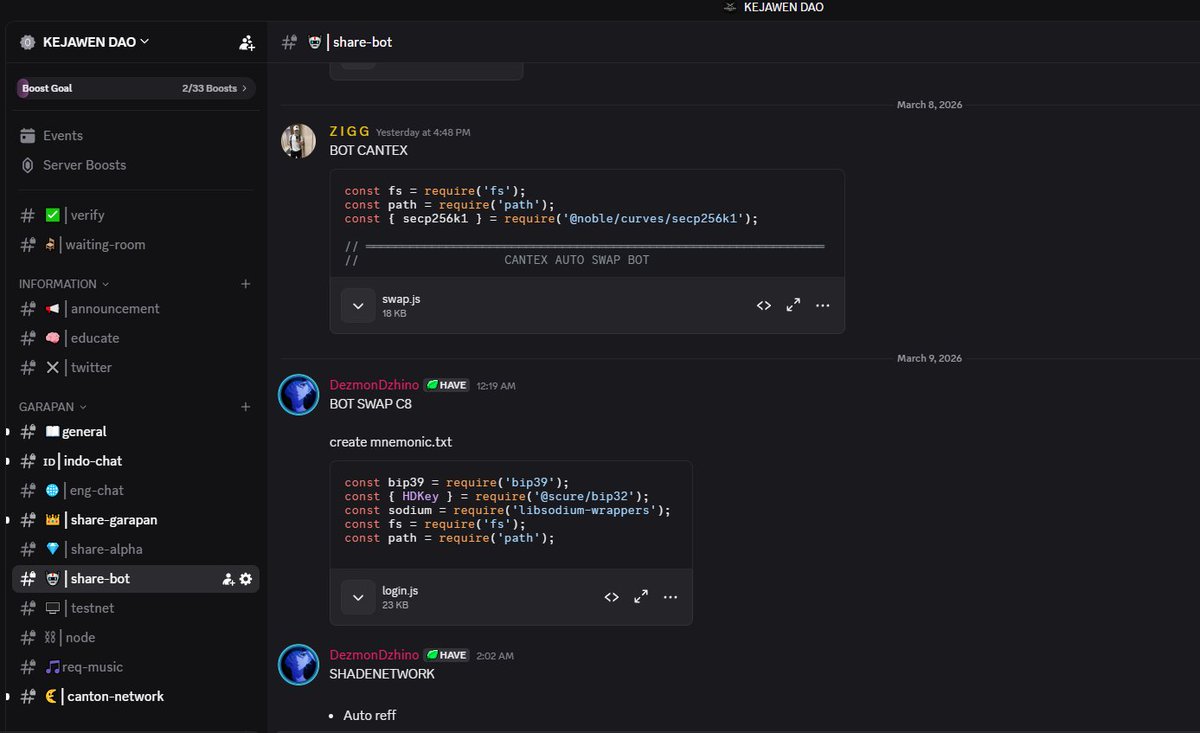Change language of swap.js code preview

764,306
